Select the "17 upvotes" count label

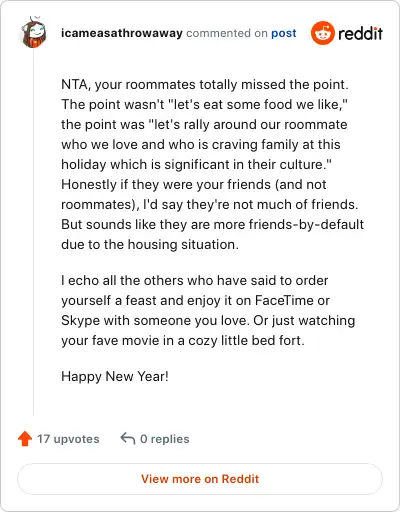tap(68, 439)
